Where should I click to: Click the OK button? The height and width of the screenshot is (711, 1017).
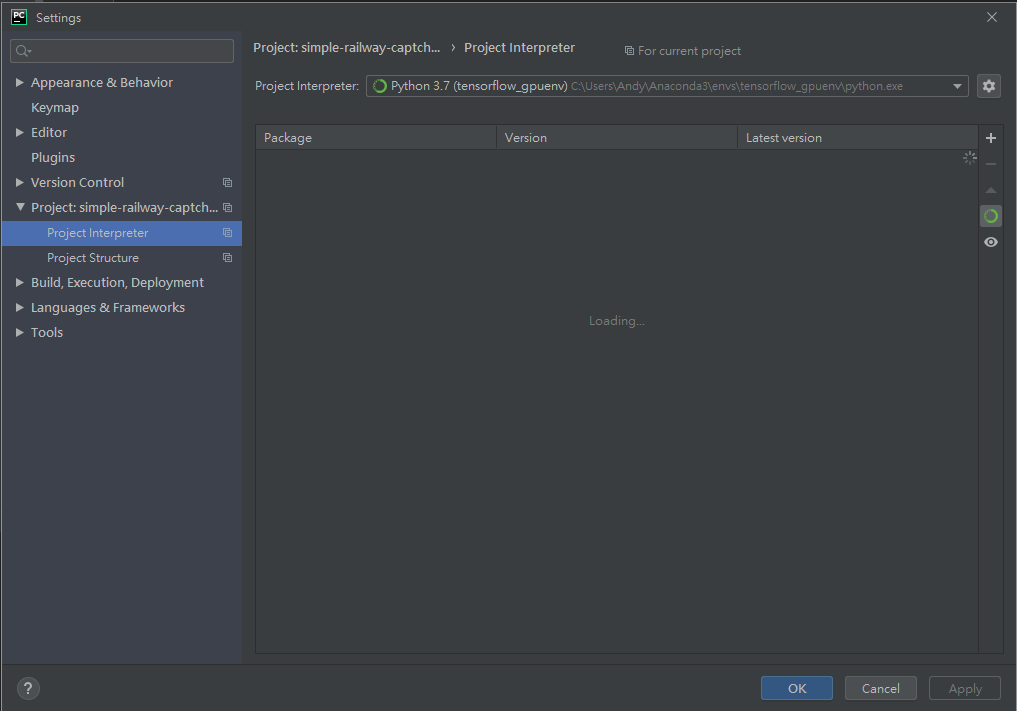pos(796,688)
